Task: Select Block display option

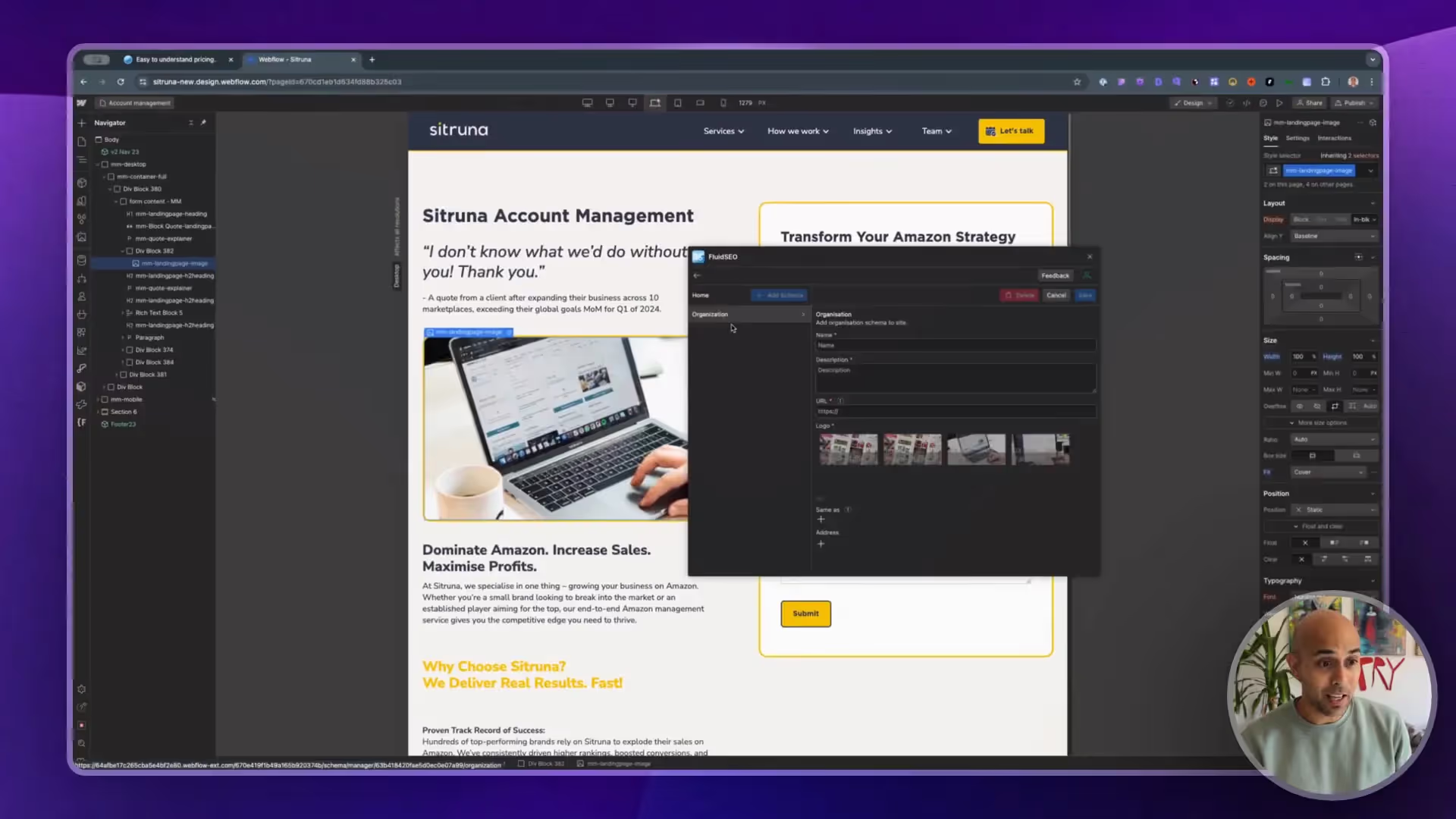Action: coord(1301,220)
